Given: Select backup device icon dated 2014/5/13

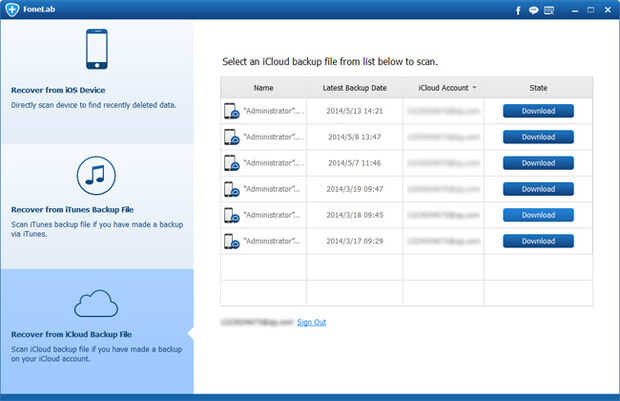Looking at the screenshot, I should 232,111.
